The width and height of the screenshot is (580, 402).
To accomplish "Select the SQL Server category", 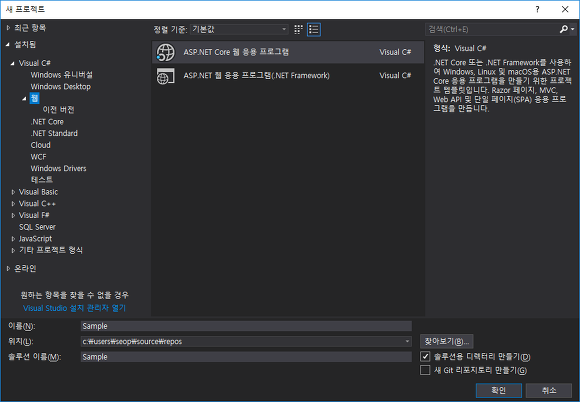I will tap(37, 227).
